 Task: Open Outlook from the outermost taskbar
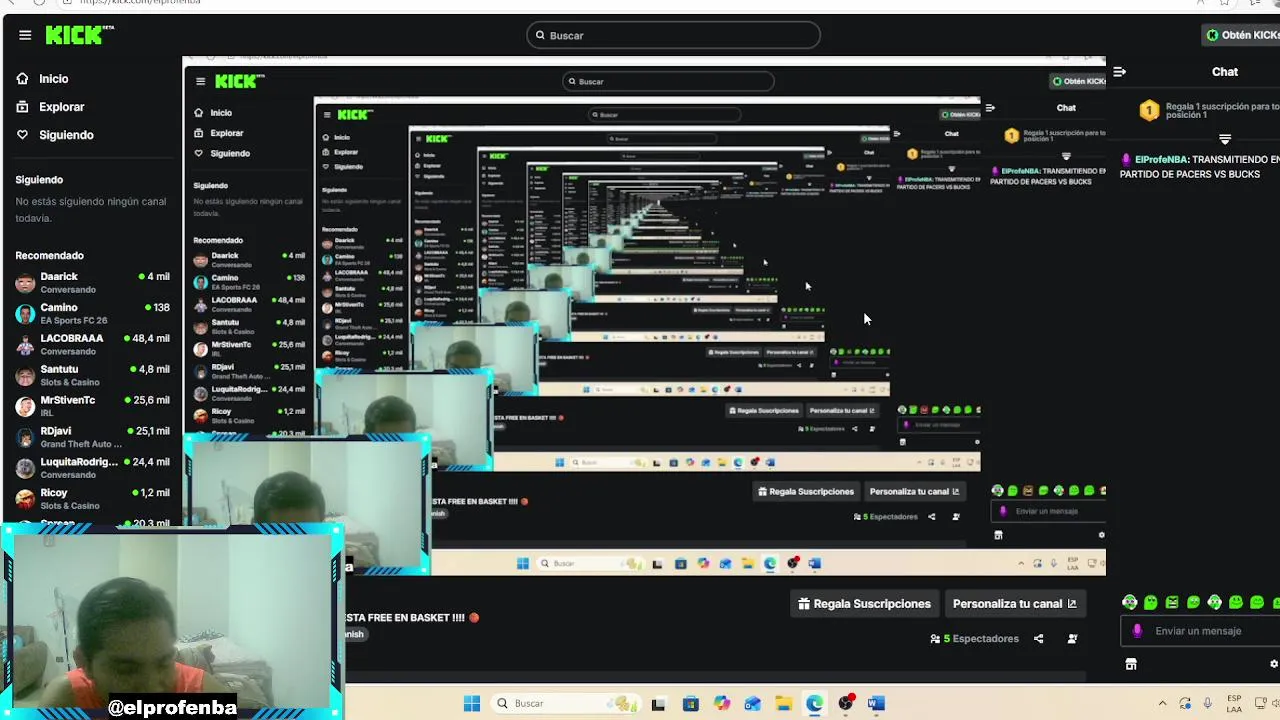pos(753,704)
